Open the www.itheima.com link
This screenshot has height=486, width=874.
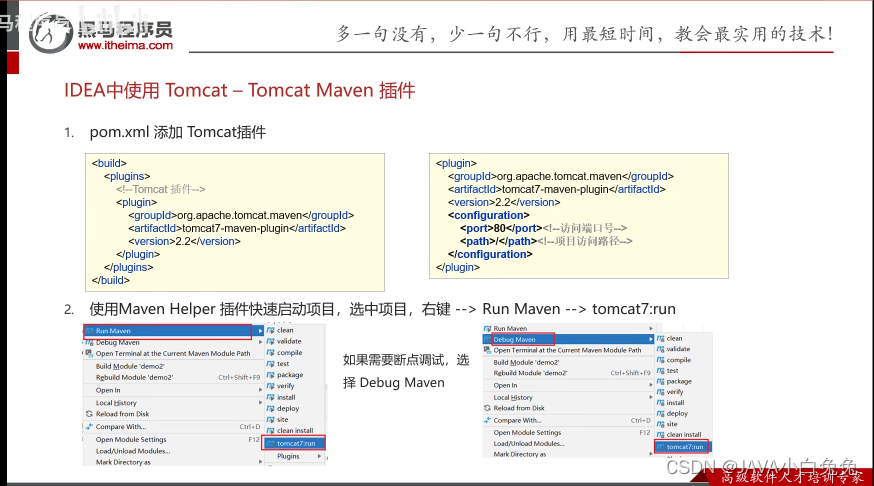(125, 45)
